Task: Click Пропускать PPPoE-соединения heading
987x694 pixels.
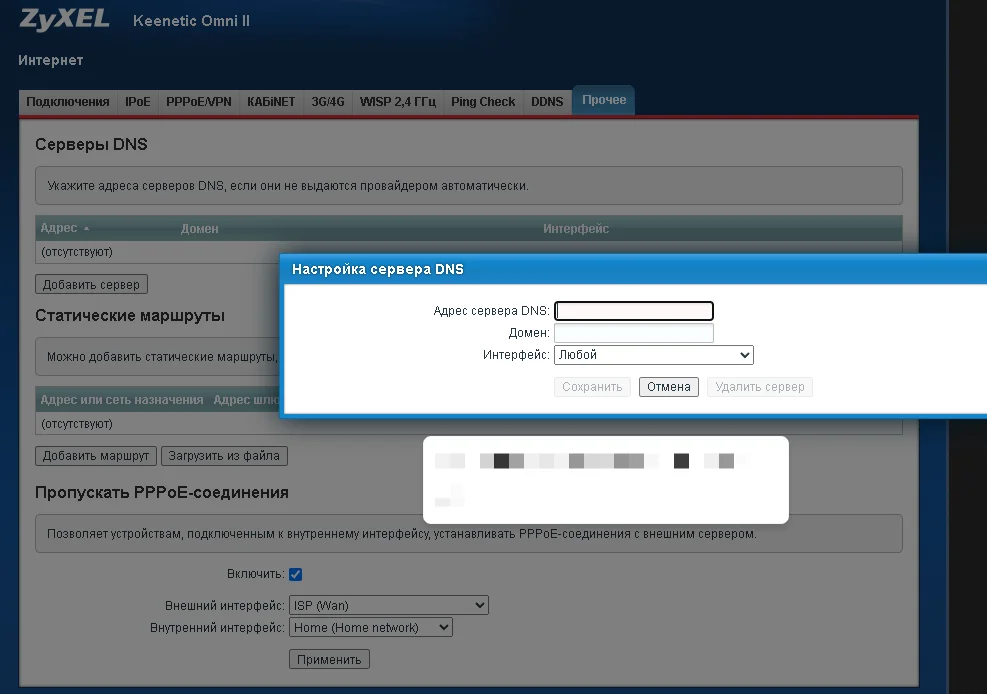Action: coord(162,492)
